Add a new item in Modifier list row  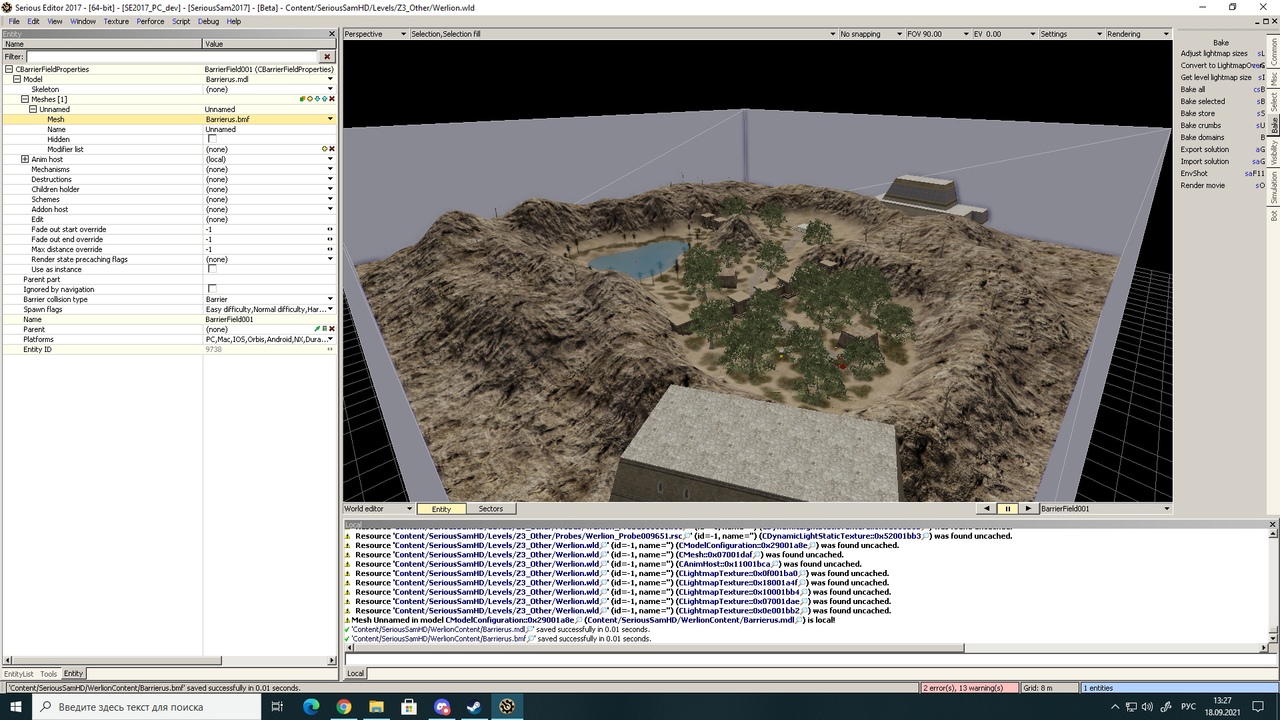coord(324,149)
